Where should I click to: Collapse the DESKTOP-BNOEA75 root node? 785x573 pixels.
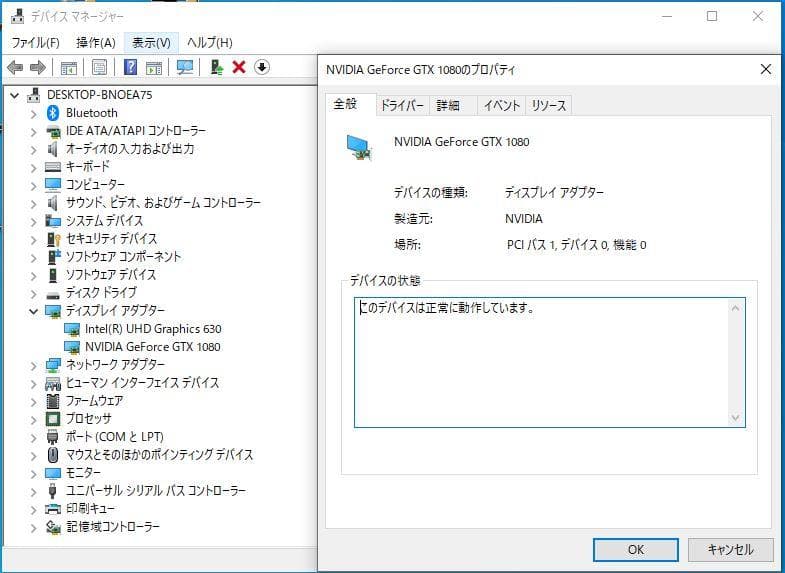pos(14,95)
